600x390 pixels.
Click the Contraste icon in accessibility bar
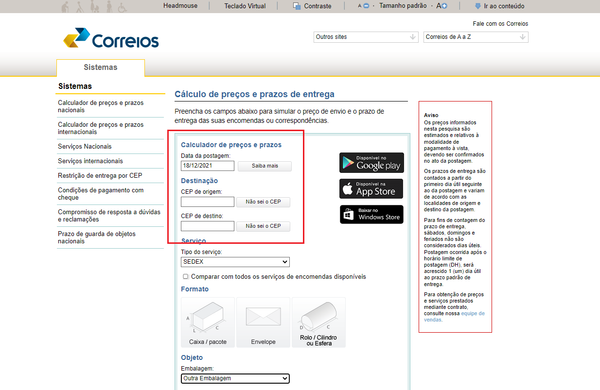[x=297, y=6]
